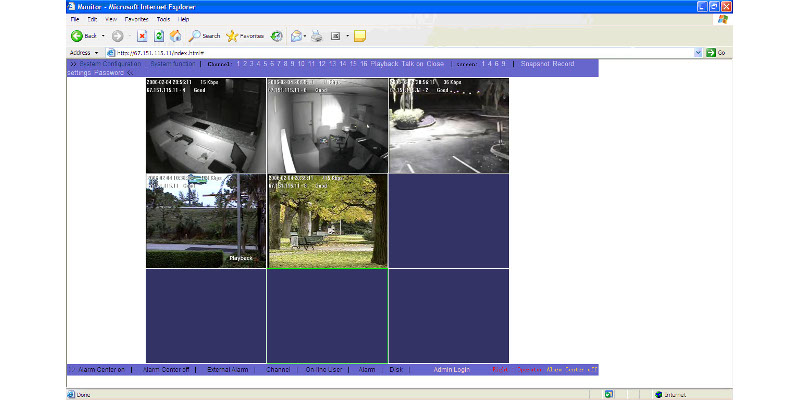Click the yellow note toolbar icon
This screenshot has height=400, width=800.
click(x=360, y=36)
